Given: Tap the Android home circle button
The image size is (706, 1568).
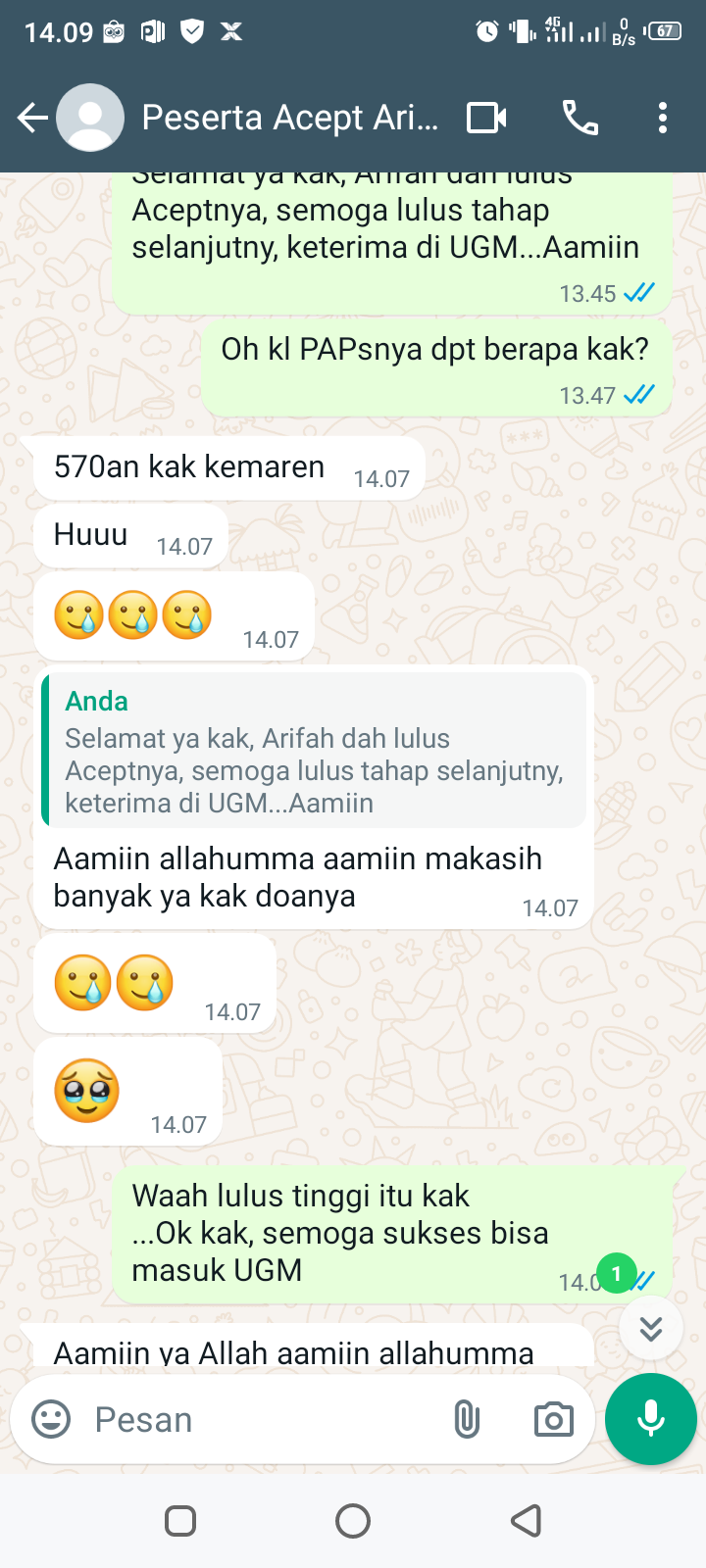Looking at the screenshot, I should click(353, 1521).
